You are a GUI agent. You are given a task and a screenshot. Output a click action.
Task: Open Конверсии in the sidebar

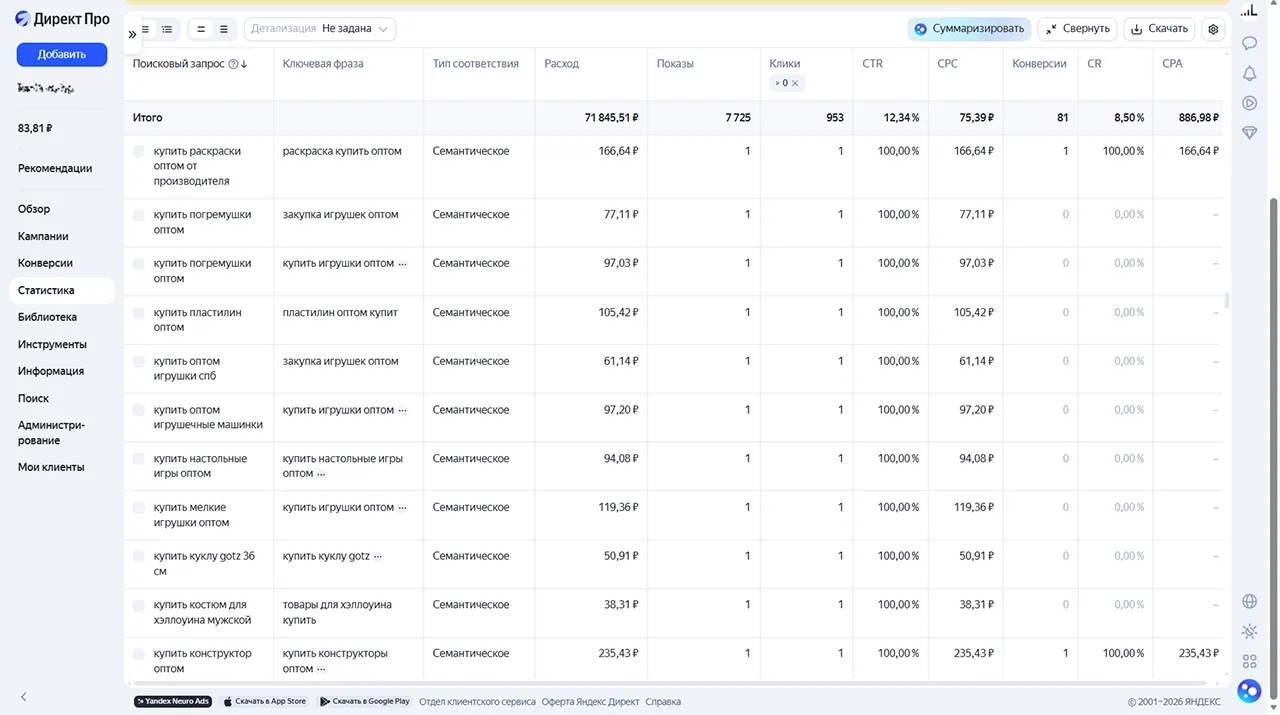click(45, 263)
